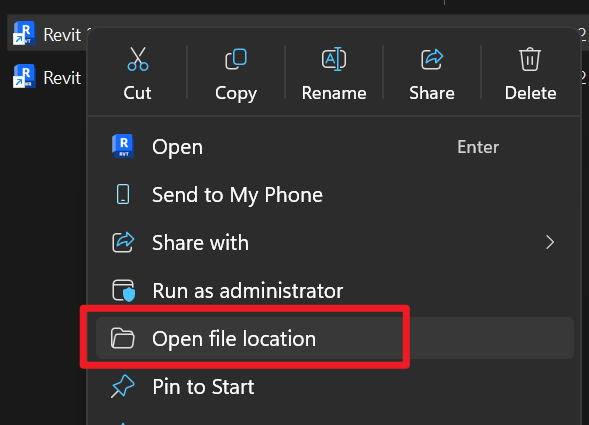Viewport: 589px width, 425px height.
Task: Click the pushpin icon for Pin to Start
Action: click(122, 386)
